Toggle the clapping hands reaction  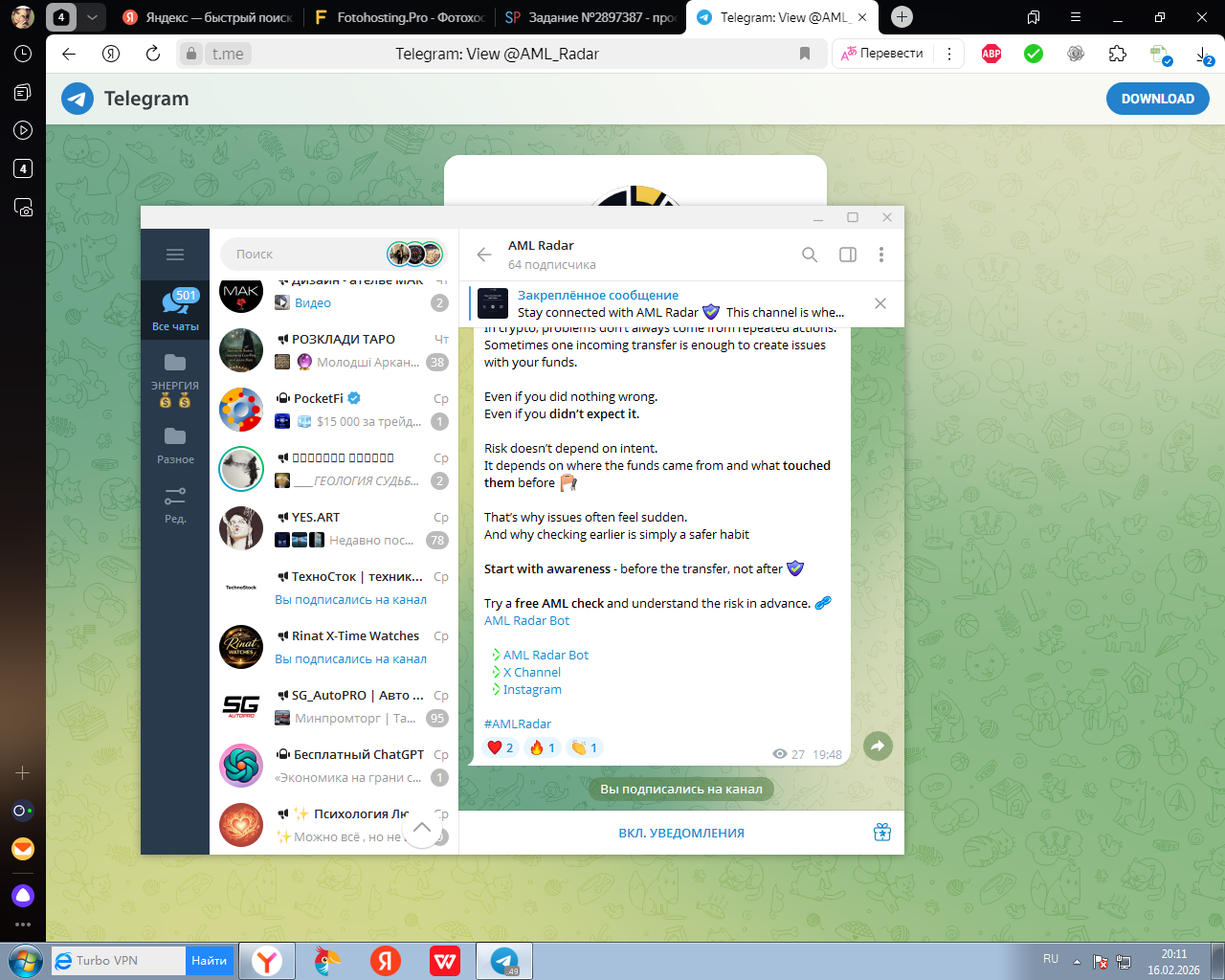click(584, 747)
